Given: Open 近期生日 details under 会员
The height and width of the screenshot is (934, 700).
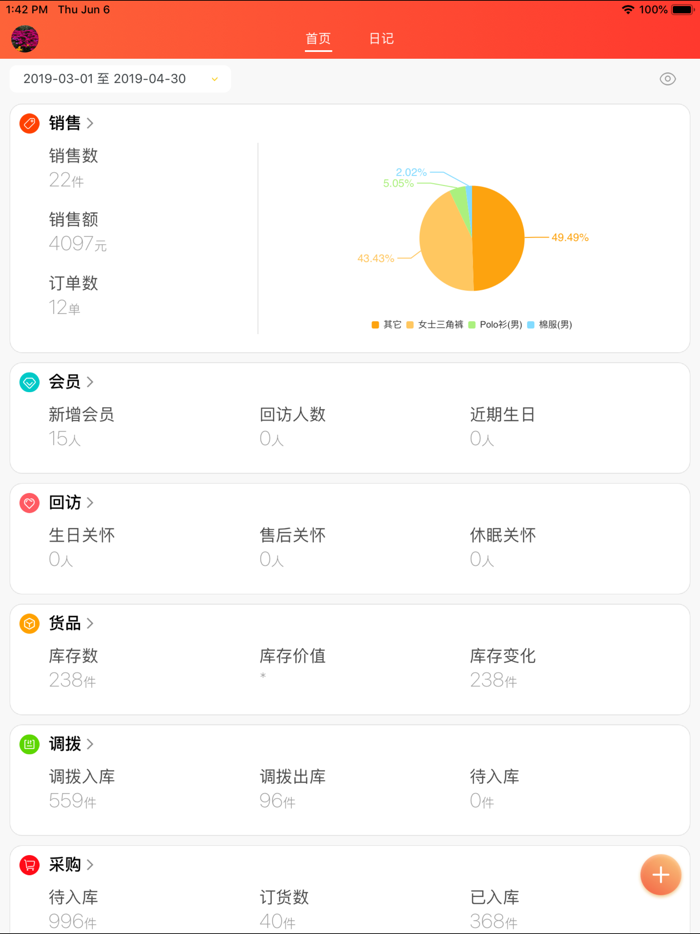Looking at the screenshot, I should tap(504, 425).
